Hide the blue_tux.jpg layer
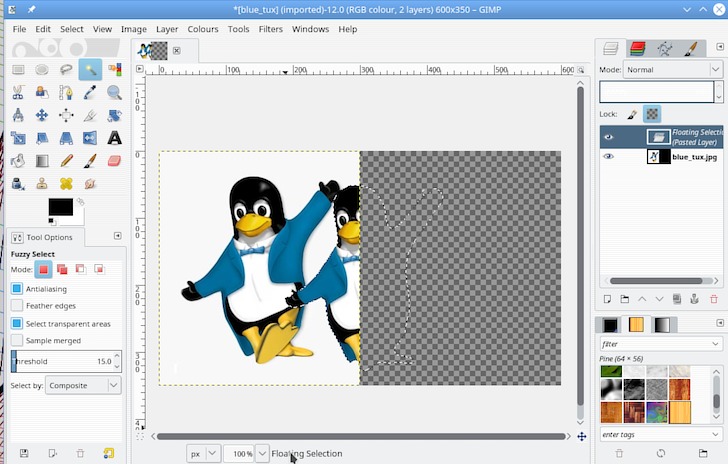This screenshot has height=464, width=728. pos(608,157)
